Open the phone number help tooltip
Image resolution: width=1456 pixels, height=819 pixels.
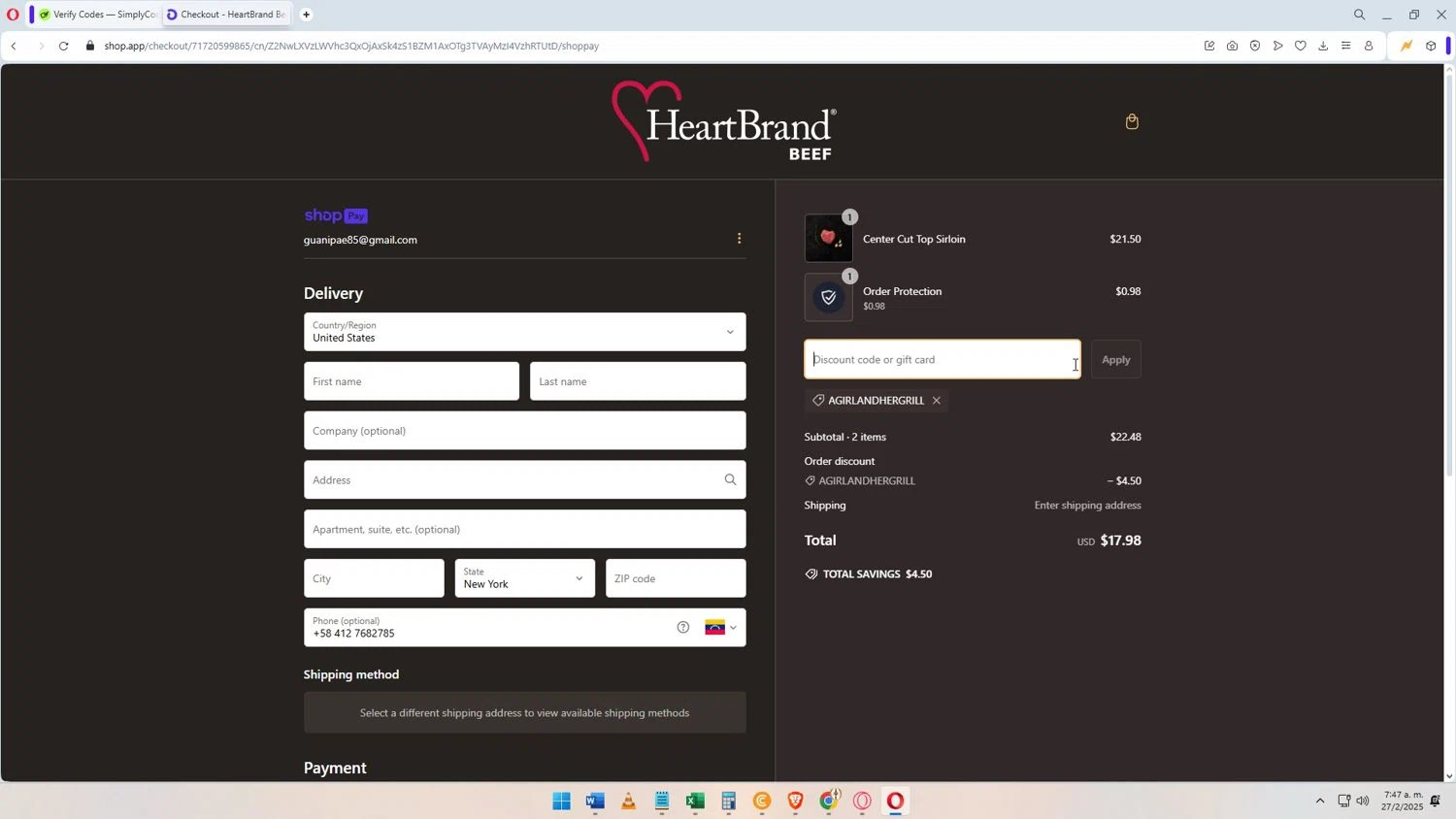click(683, 627)
